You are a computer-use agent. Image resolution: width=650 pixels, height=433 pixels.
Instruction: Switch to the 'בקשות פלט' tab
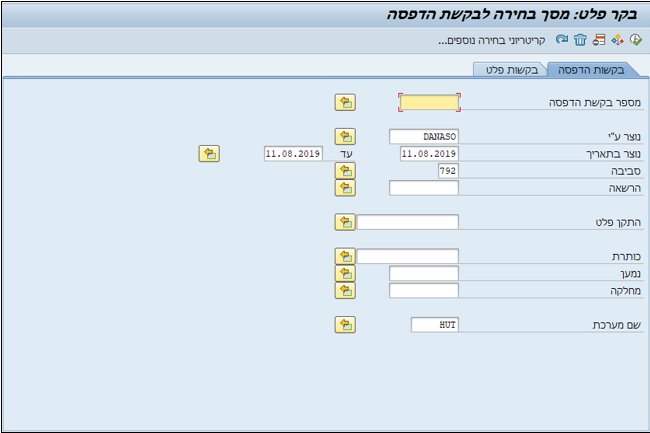512,70
